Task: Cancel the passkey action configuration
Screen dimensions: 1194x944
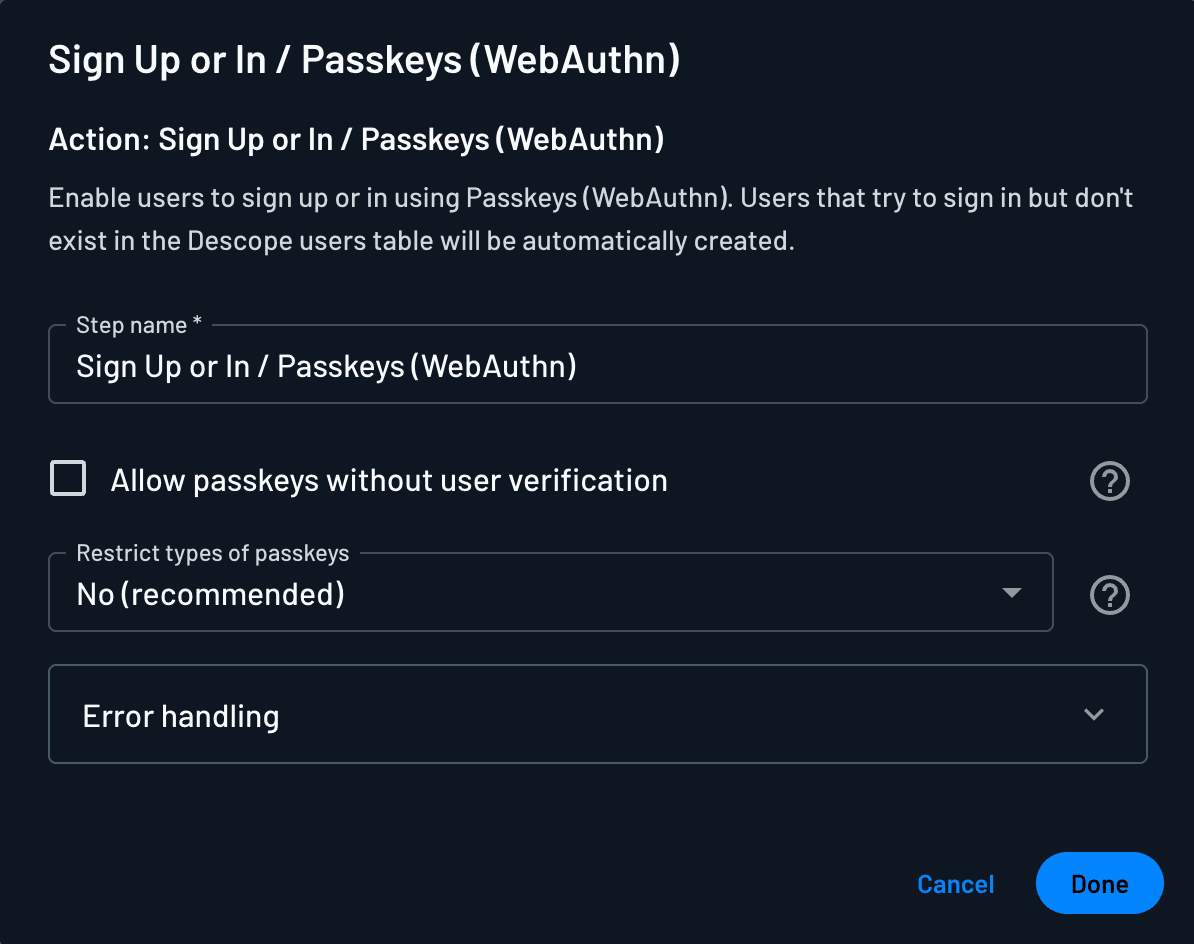Action: pyautogui.click(x=955, y=884)
